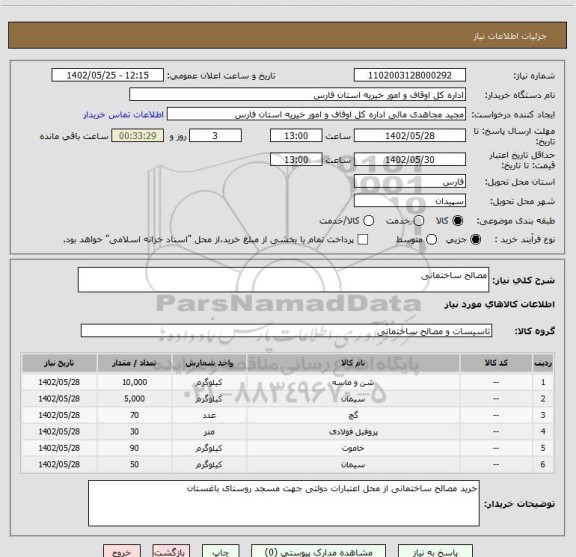Click the buyer organization name field
The width and height of the screenshot is (576, 557).
[298, 95]
